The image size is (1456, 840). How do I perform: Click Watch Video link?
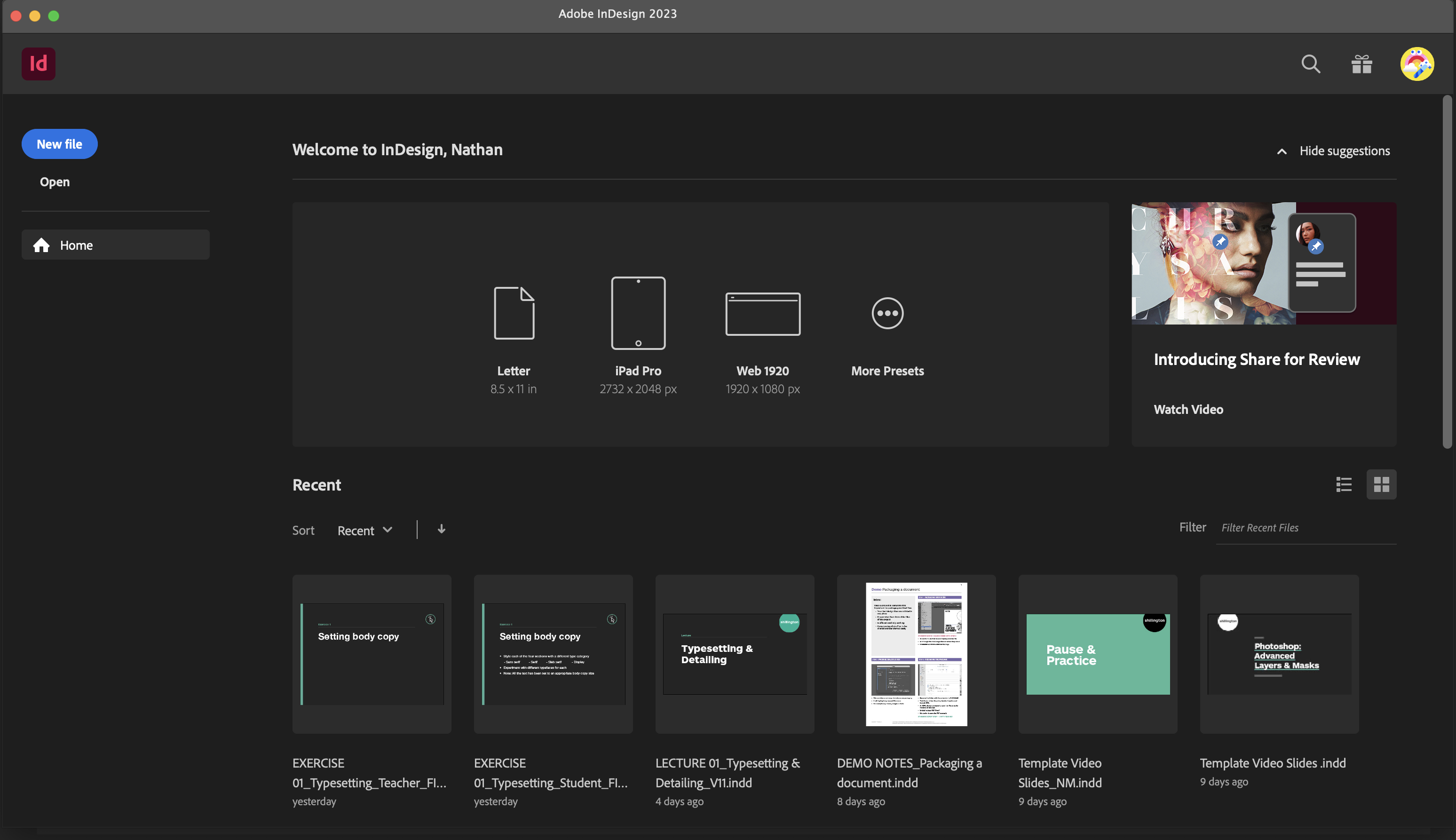[1188, 409]
